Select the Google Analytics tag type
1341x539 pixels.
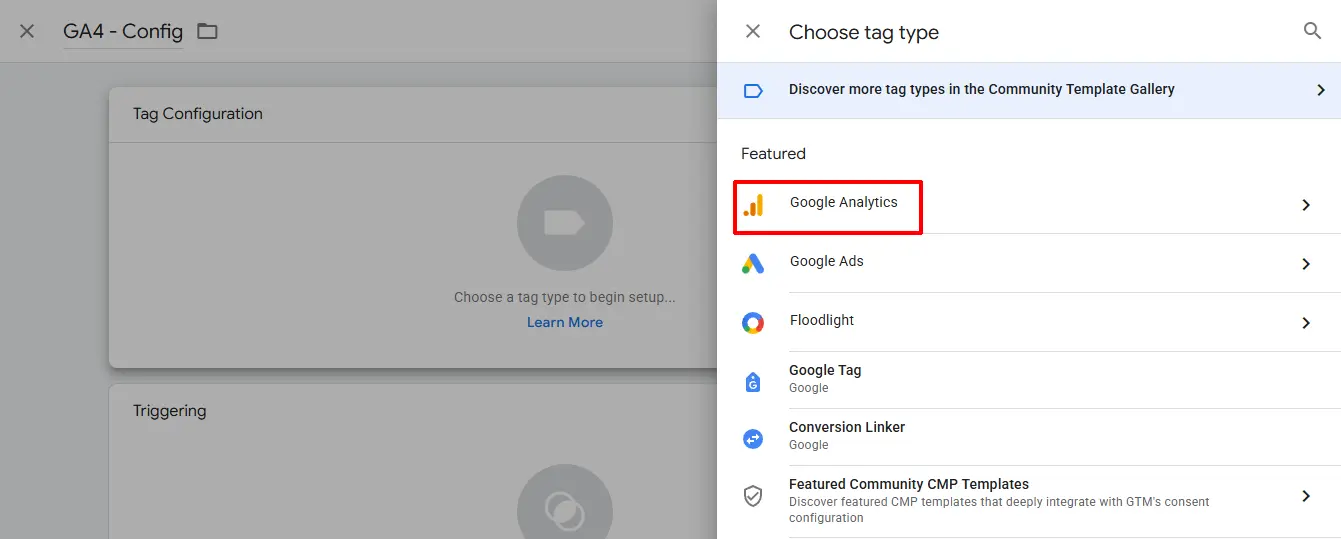pos(1029,205)
